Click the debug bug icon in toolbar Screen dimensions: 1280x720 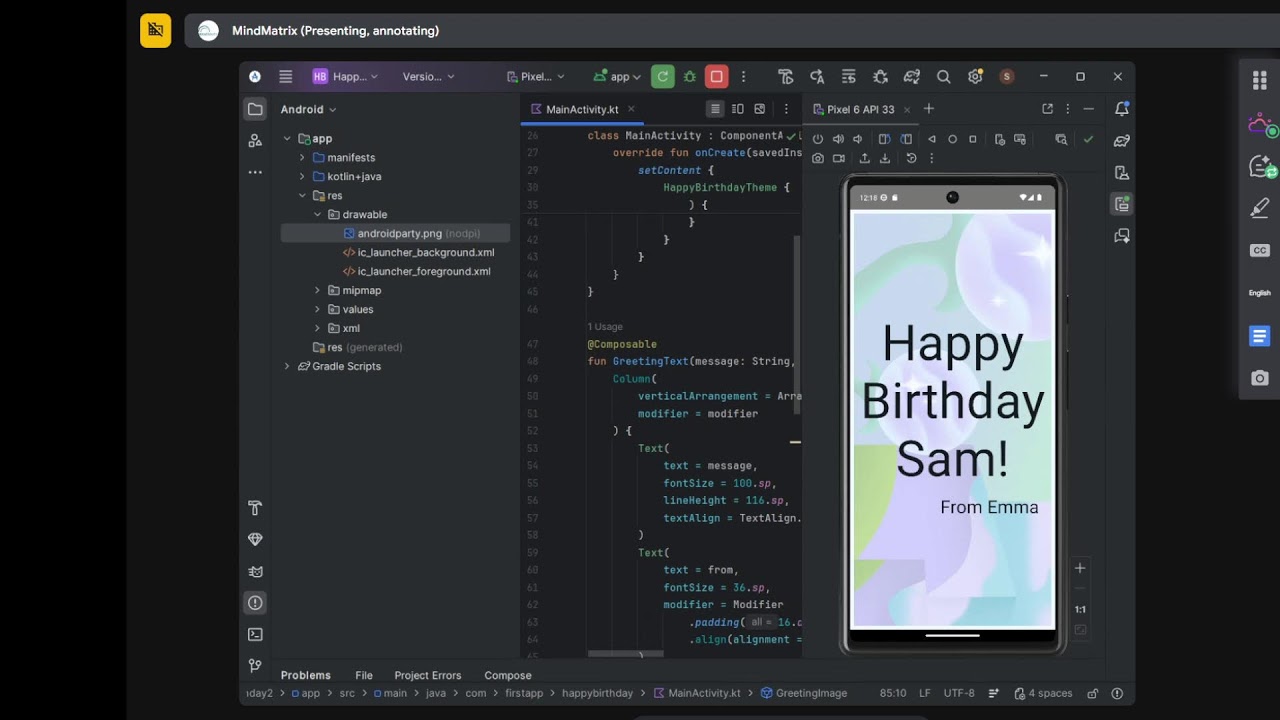point(689,76)
